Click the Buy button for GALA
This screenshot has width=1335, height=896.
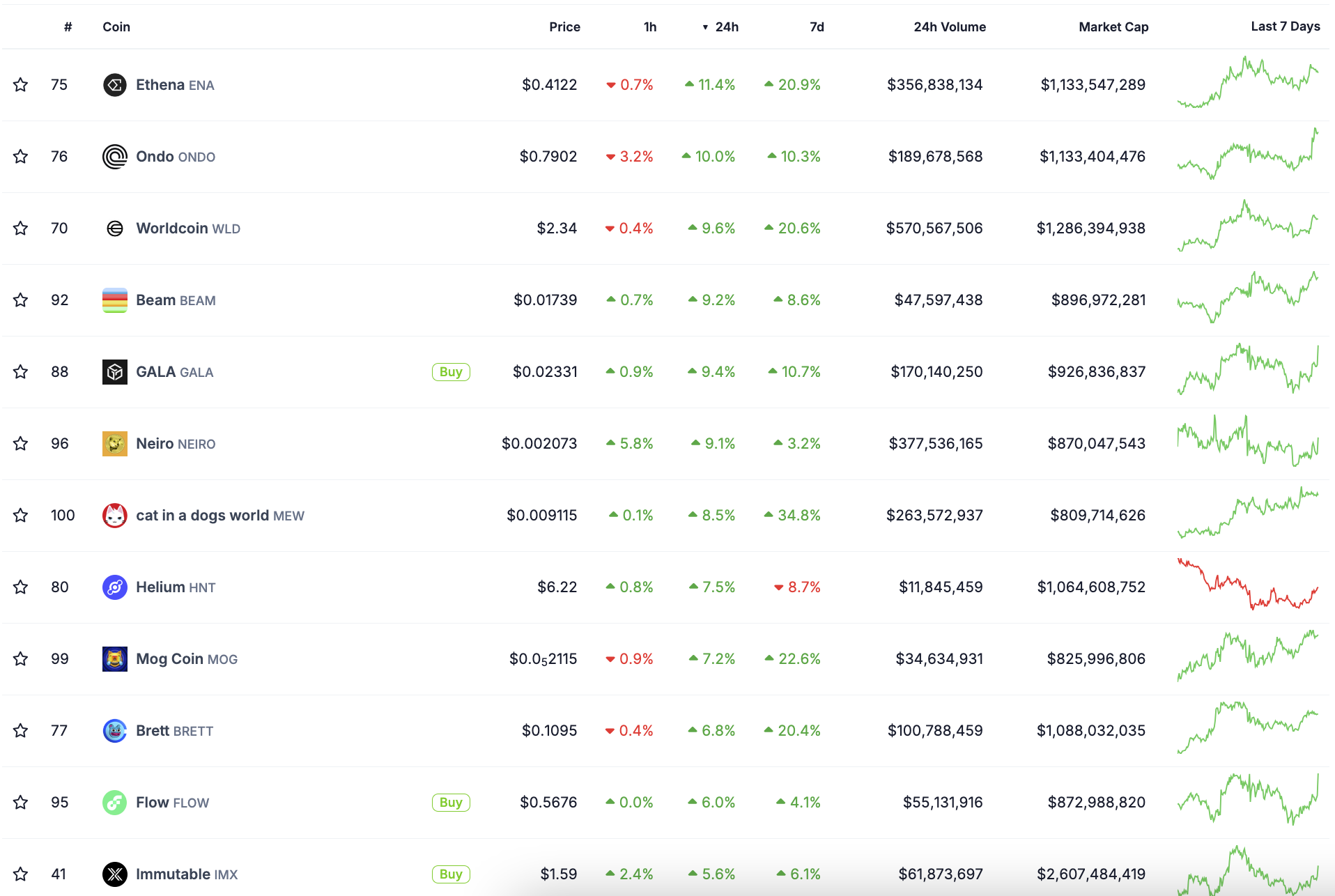tap(451, 372)
